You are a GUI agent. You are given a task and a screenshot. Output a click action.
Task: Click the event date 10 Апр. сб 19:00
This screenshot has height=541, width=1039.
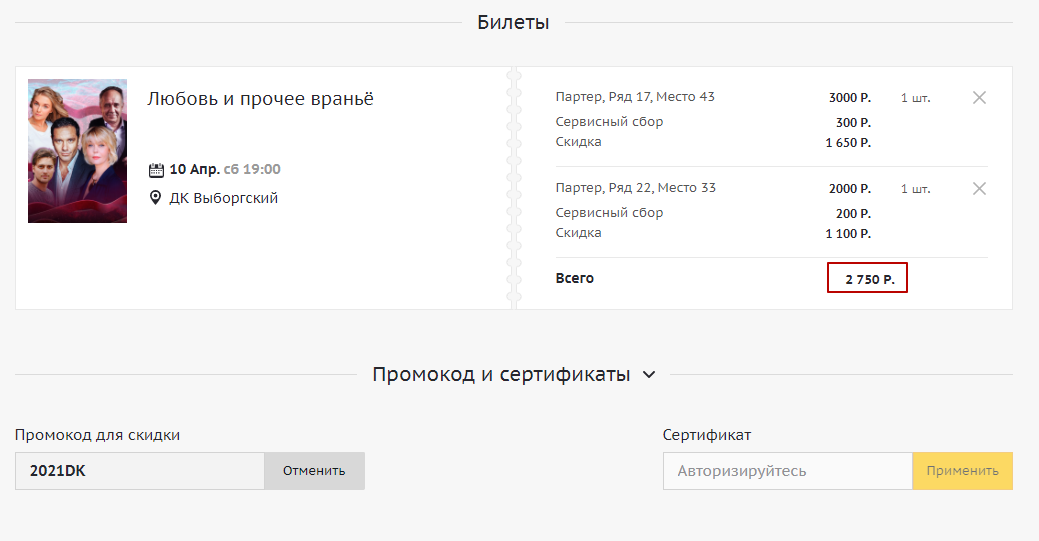pyautogui.click(x=224, y=169)
